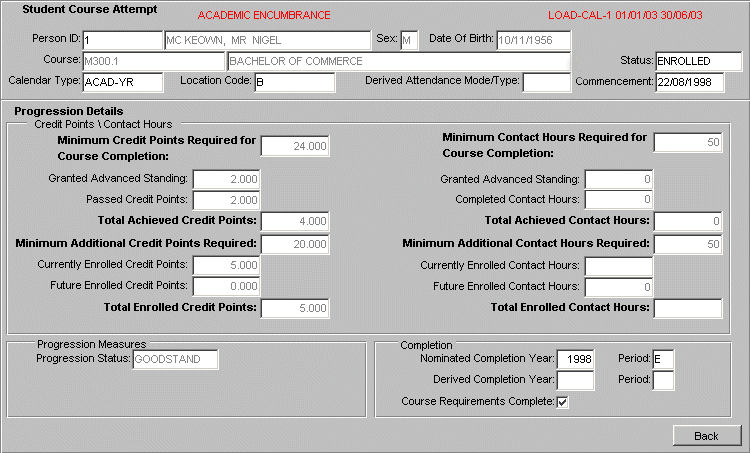Click the course name BACHELOR OF COMMERCE field
Screen dimensions: 750x453
tap(398, 61)
